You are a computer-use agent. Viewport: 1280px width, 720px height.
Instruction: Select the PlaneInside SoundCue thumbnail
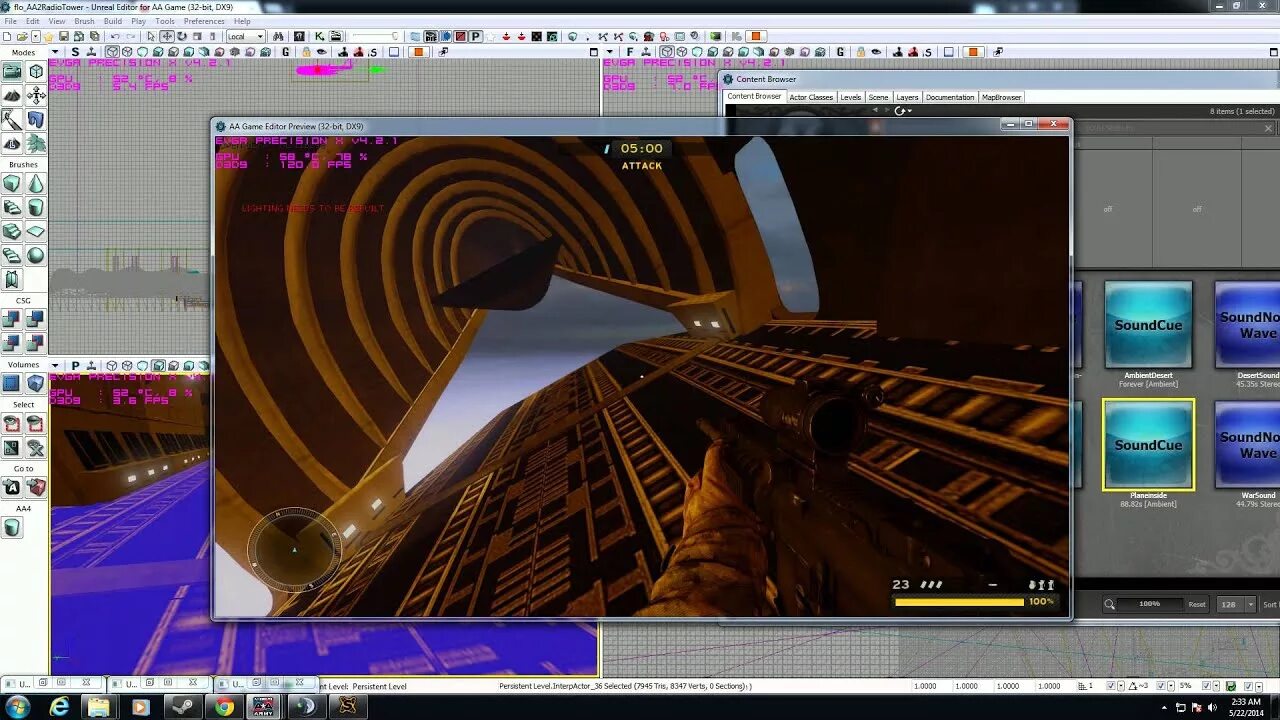[1148, 444]
